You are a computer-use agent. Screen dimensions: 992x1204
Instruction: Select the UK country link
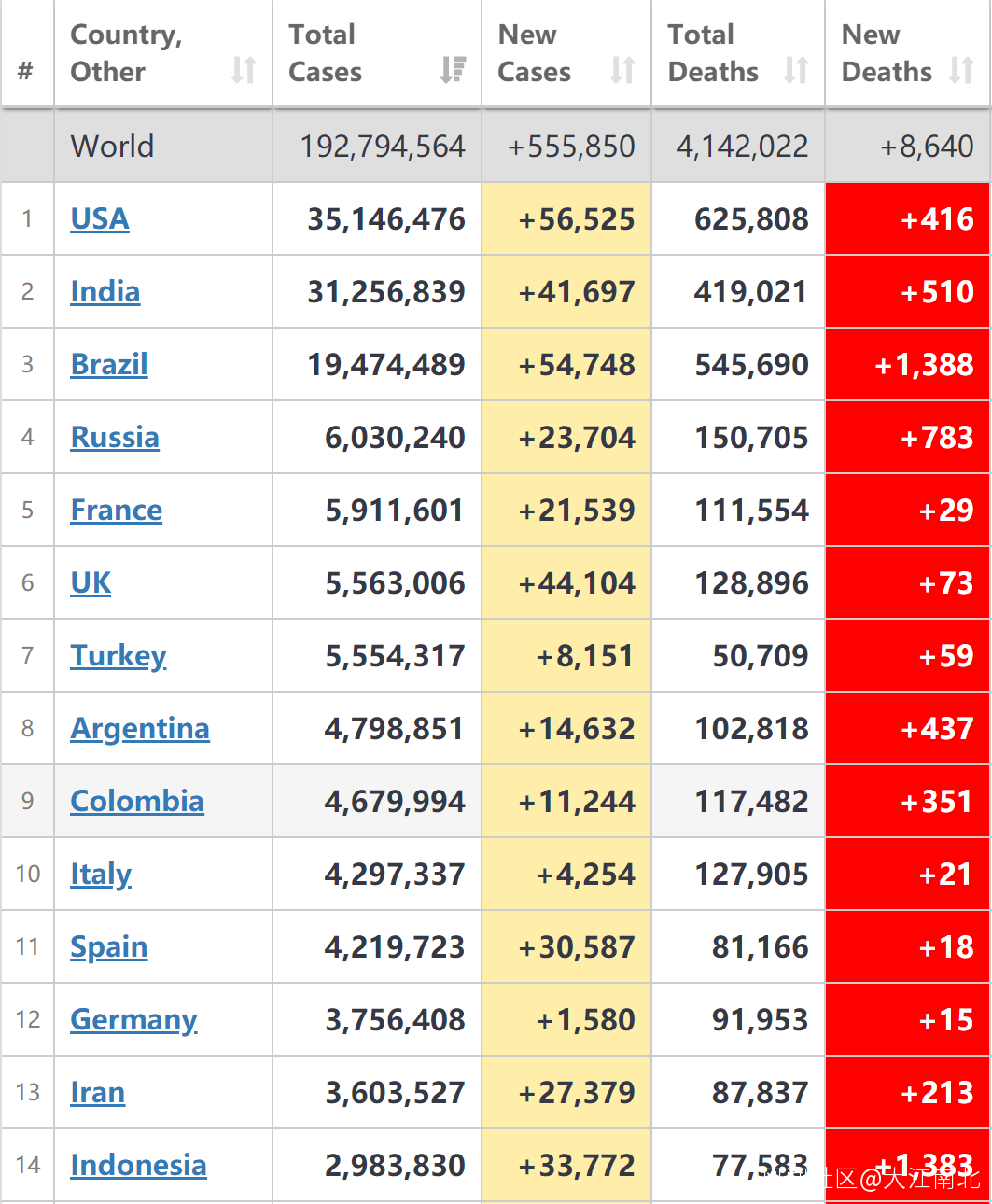pyautogui.click(x=91, y=582)
